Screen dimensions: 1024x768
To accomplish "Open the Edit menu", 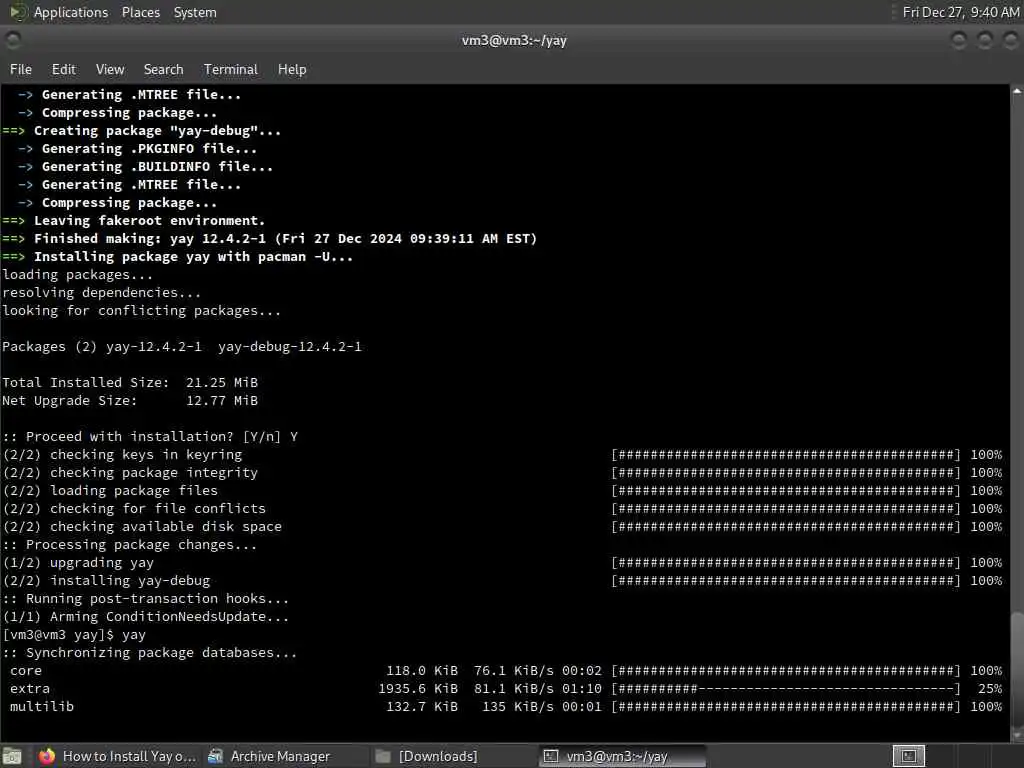I will (x=63, y=69).
